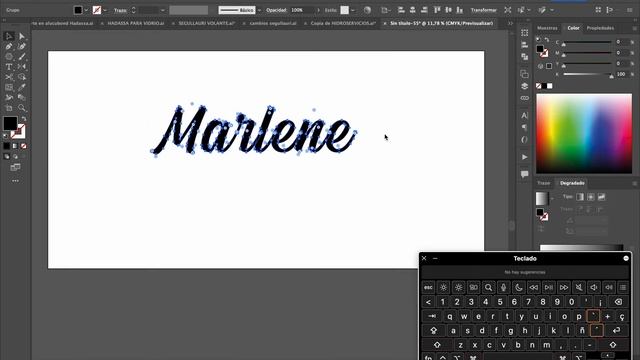
Task: Select the Selection tool in toolbar
Action: tap(9, 36)
